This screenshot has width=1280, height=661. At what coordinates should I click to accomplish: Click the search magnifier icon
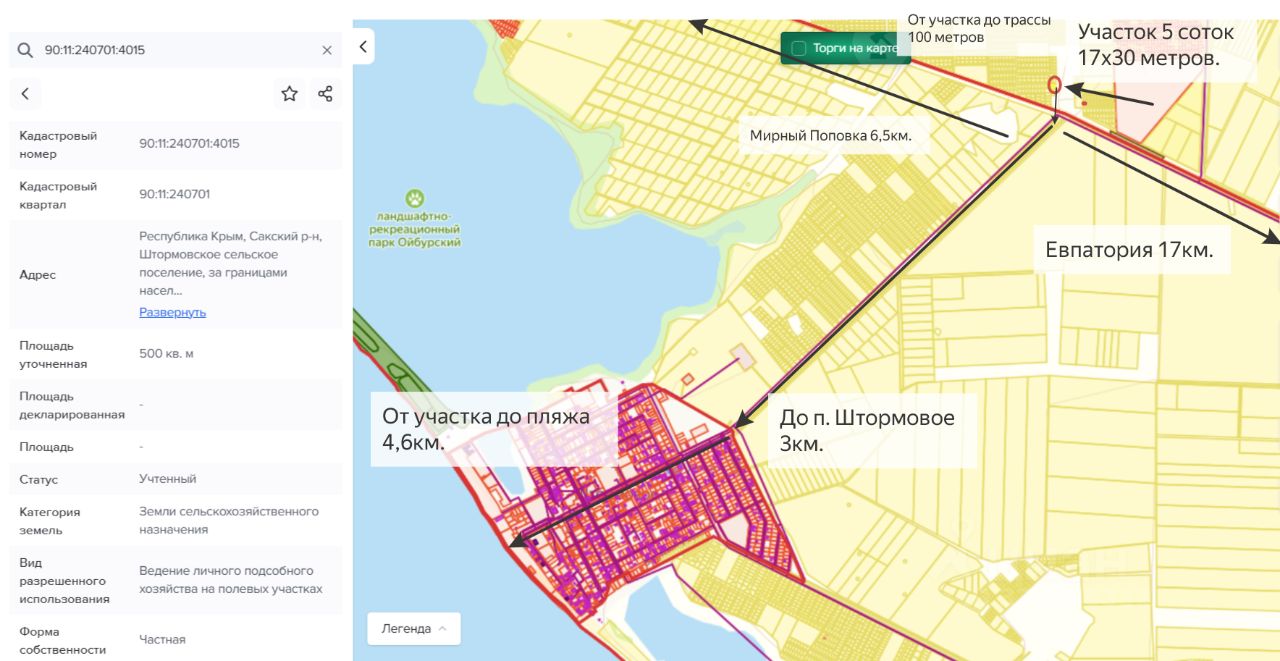(x=25, y=49)
